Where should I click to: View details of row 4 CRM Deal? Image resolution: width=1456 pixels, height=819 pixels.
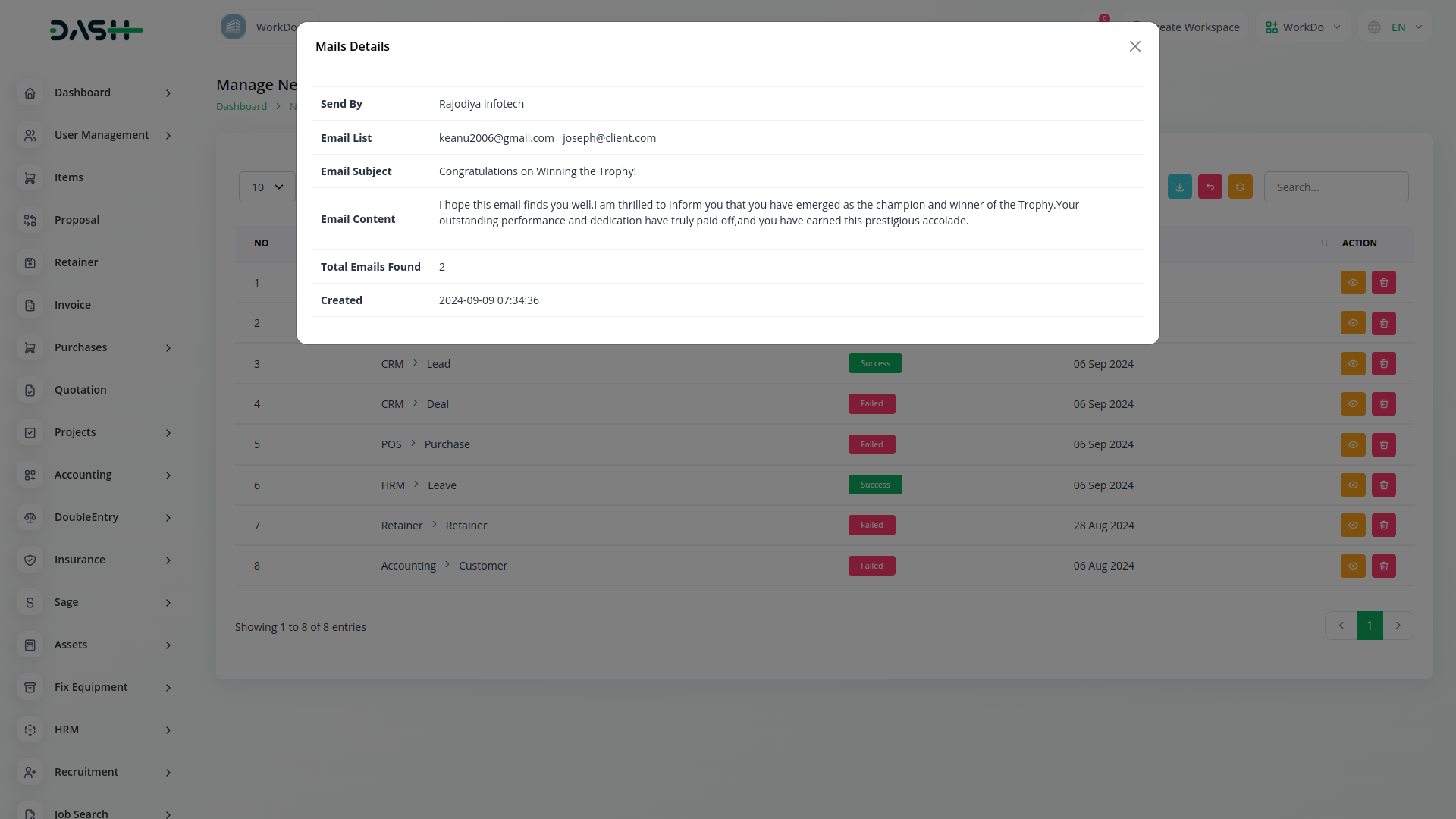coord(1352,404)
